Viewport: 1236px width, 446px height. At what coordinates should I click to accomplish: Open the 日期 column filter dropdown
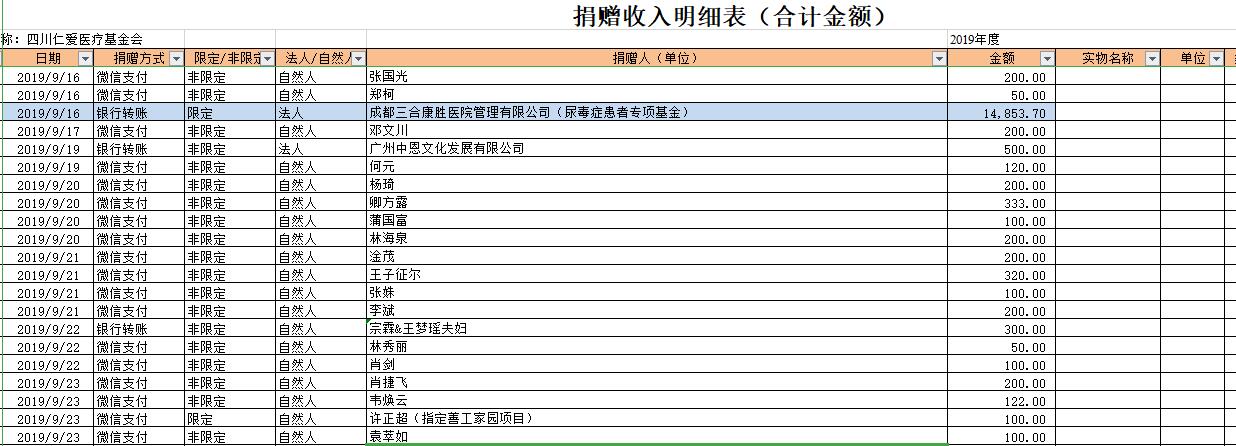point(85,59)
